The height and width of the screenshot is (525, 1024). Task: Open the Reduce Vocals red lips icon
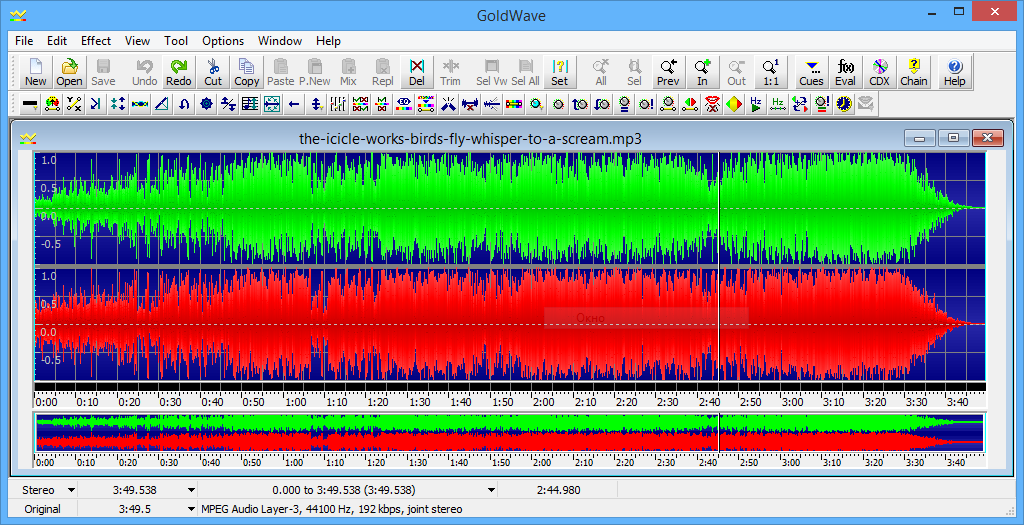point(712,104)
